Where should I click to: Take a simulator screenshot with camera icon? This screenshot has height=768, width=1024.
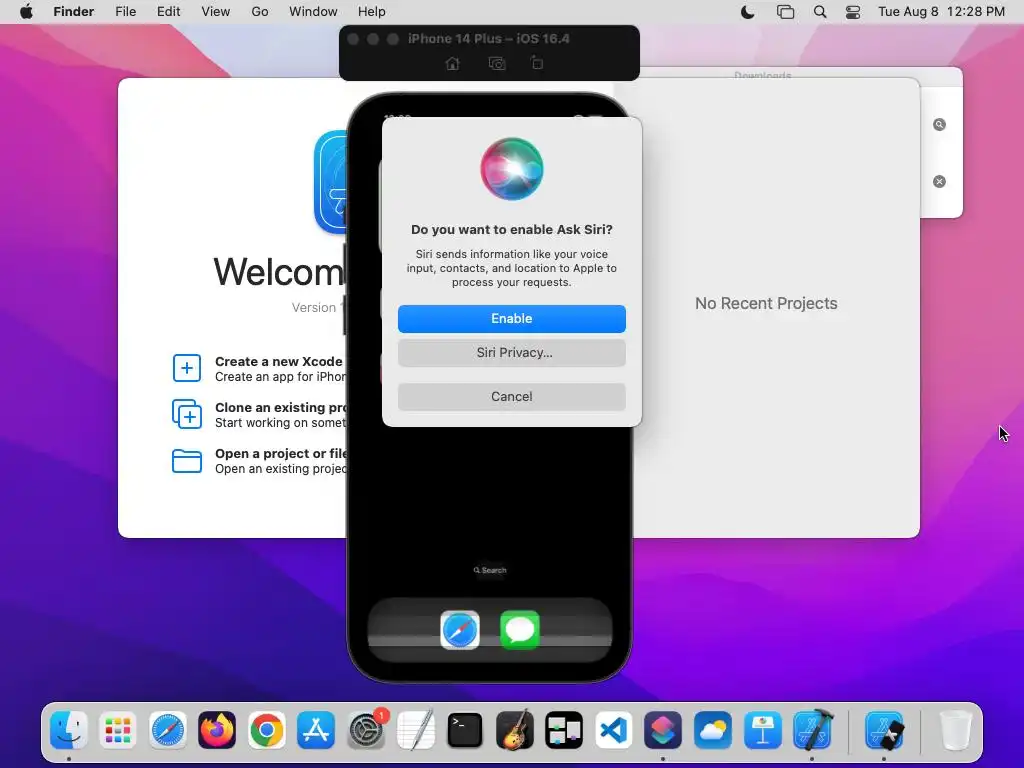(497, 63)
